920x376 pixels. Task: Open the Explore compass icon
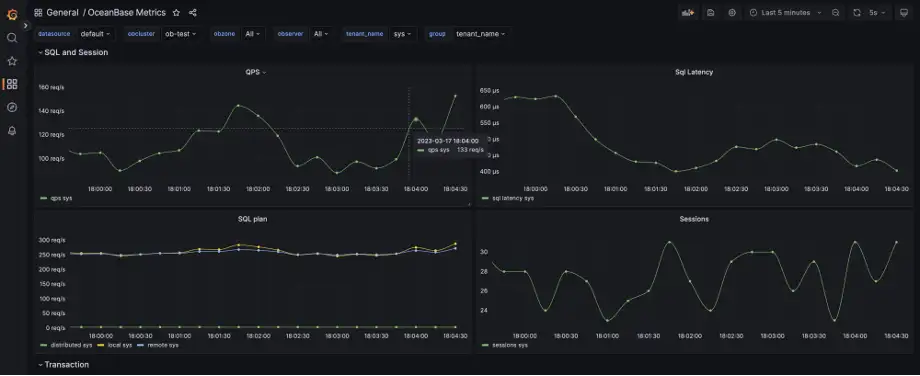(x=12, y=107)
